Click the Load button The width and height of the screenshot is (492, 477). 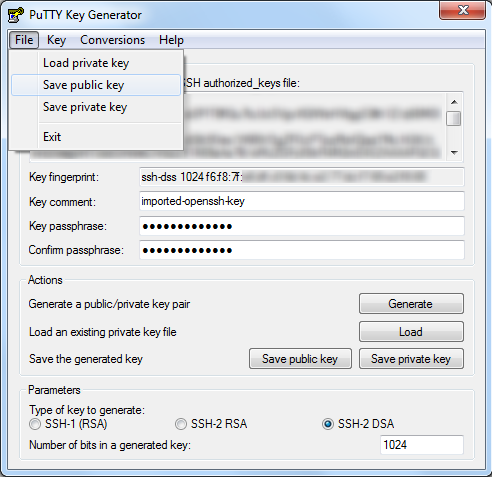coord(411,332)
